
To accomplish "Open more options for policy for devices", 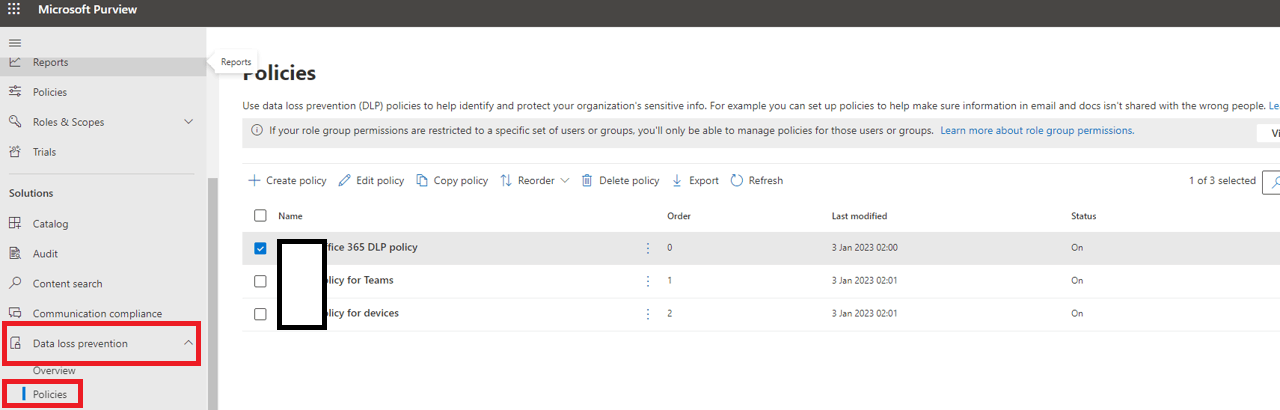I will 647,314.
